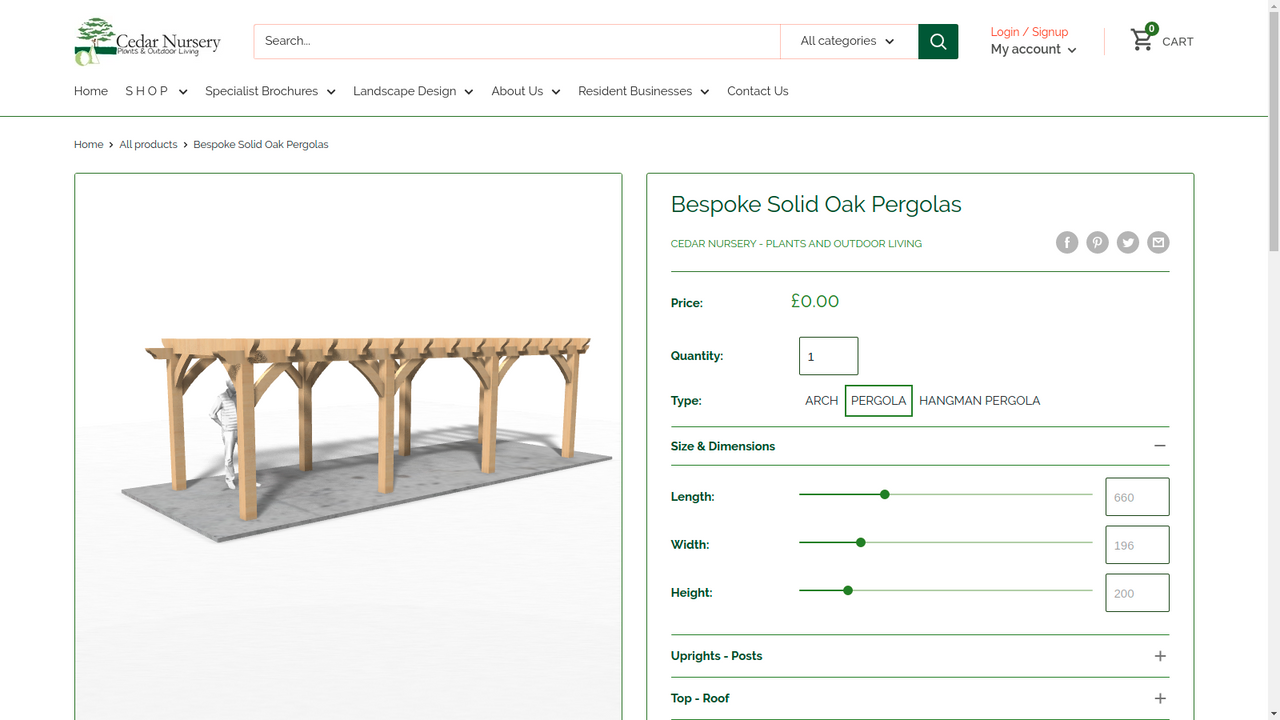This screenshot has height=720, width=1280.
Task: Click the Cedar Nursery logo
Action: pyautogui.click(x=146, y=41)
